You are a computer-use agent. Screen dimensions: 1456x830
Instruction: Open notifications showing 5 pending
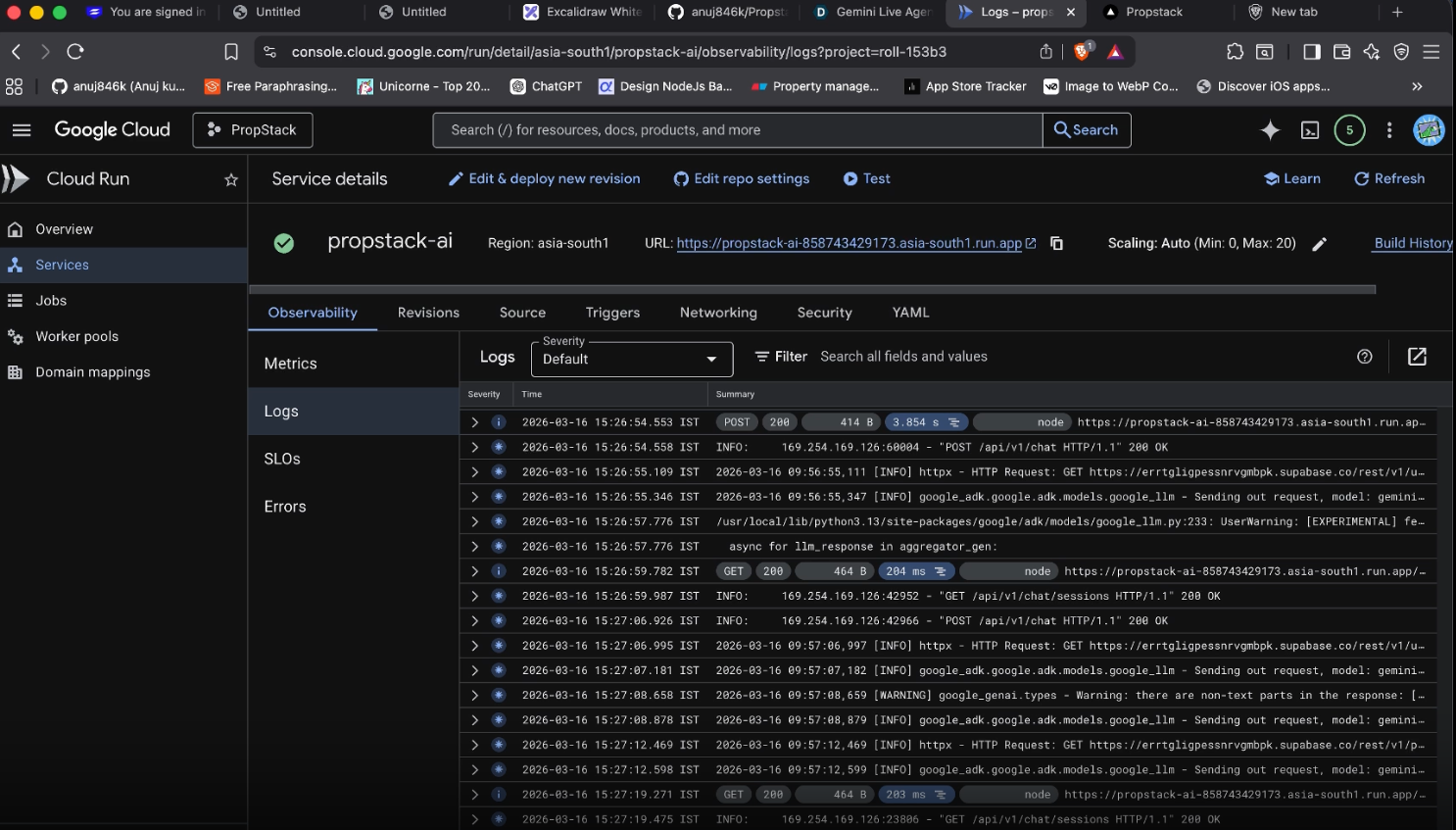[1349, 129]
